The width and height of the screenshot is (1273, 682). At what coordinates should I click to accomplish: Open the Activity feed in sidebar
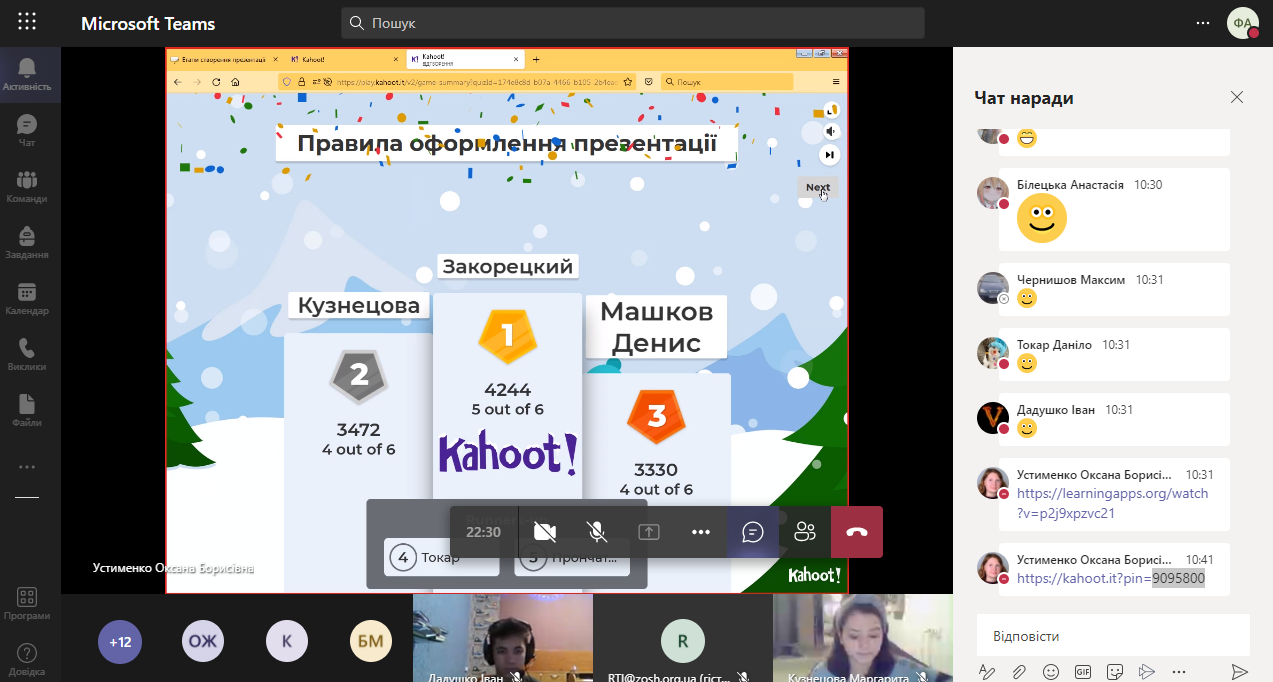pyautogui.click(x=27, y=74)
